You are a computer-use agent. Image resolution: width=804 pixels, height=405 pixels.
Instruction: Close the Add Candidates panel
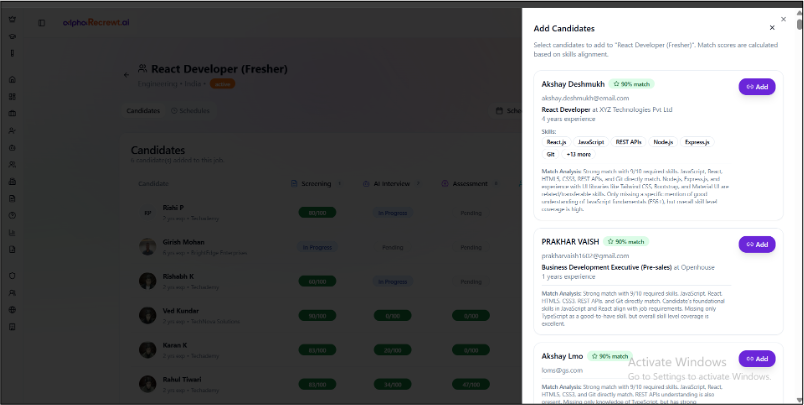pos(772,28)
